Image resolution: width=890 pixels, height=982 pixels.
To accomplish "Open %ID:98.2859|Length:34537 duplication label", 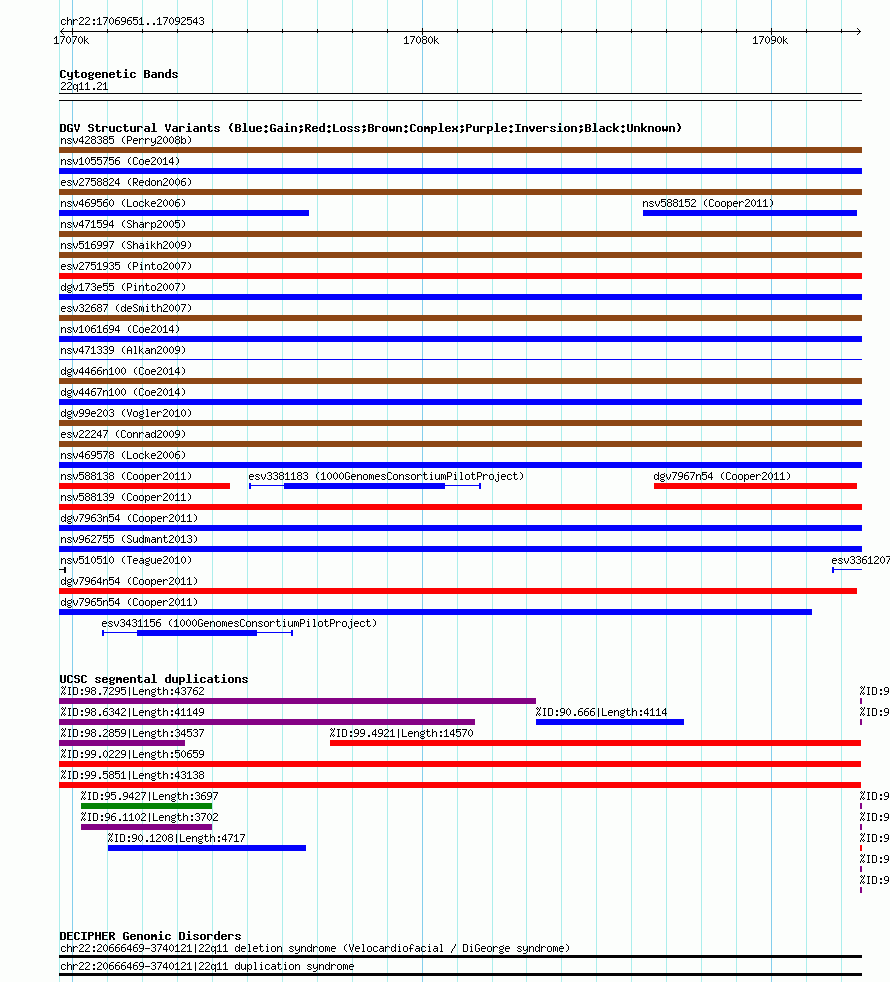I will pos(132,733).
